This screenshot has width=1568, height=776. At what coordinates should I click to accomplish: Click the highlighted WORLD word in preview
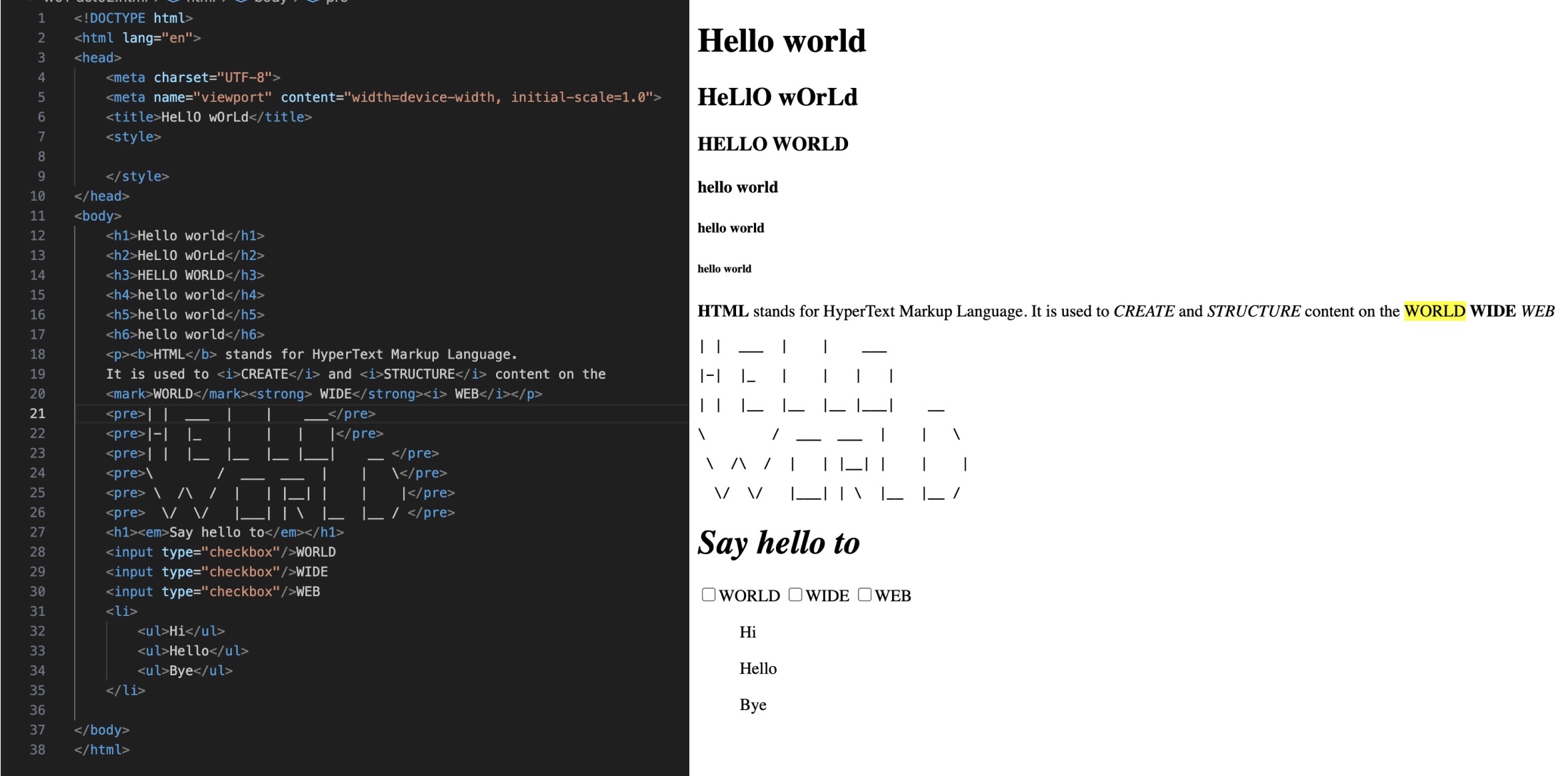pos(1434,311)
